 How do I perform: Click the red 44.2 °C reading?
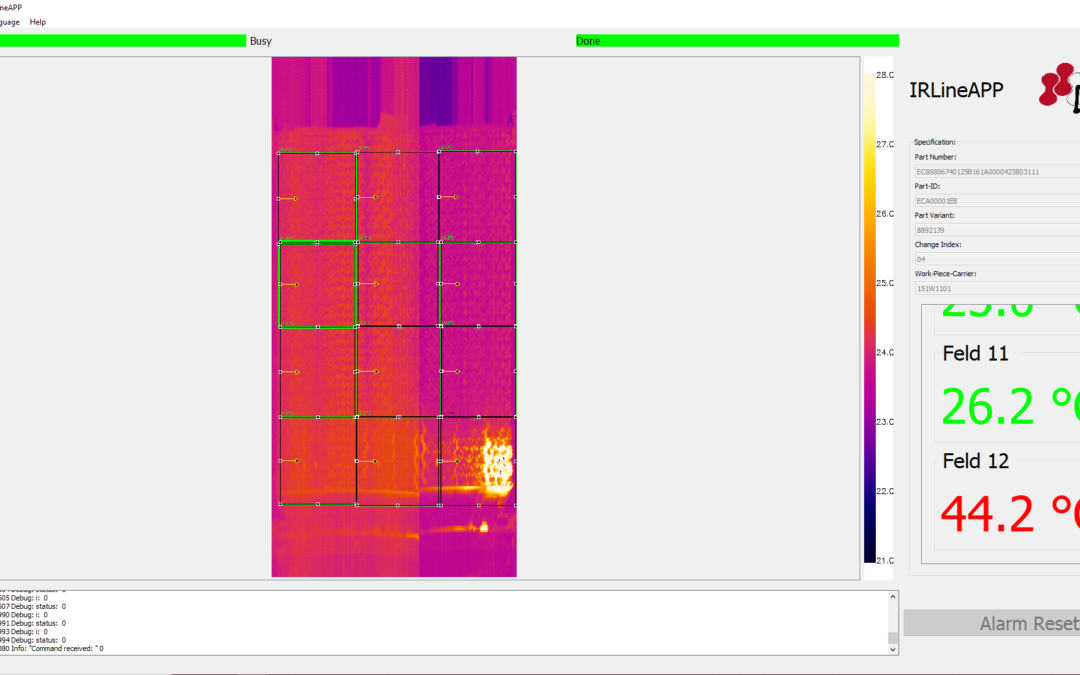pyautogui.click(x=1010, y=514)
